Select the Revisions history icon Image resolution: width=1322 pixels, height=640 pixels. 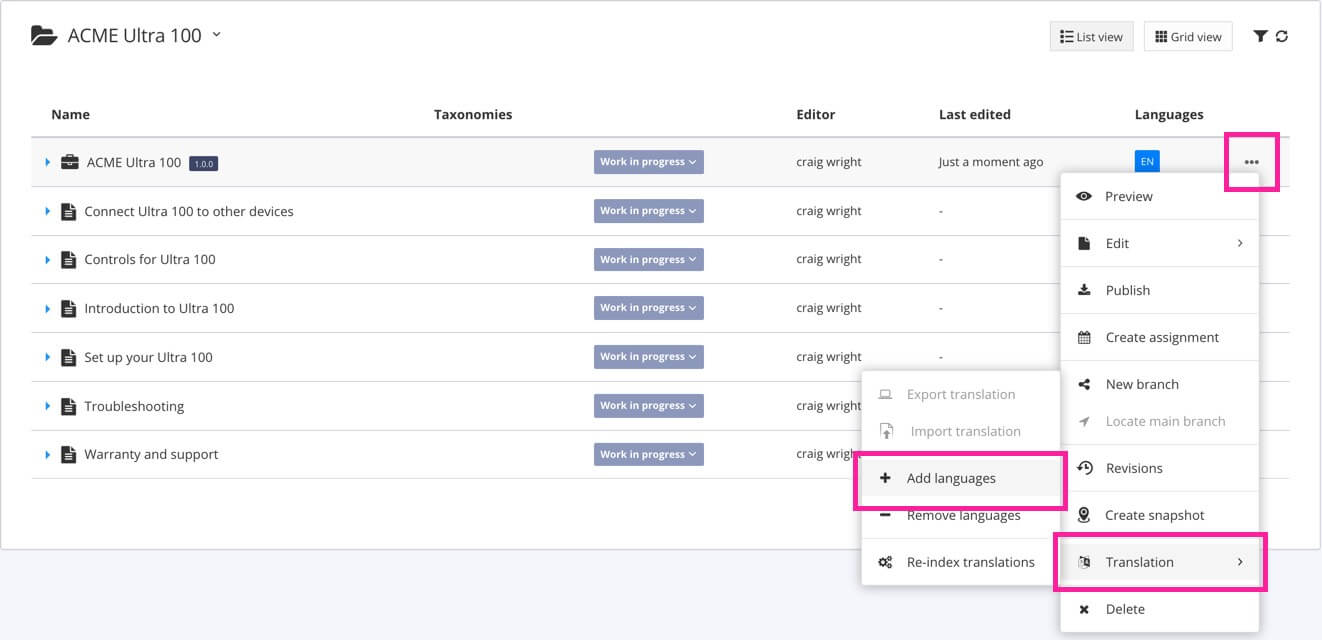point(1084,468)
